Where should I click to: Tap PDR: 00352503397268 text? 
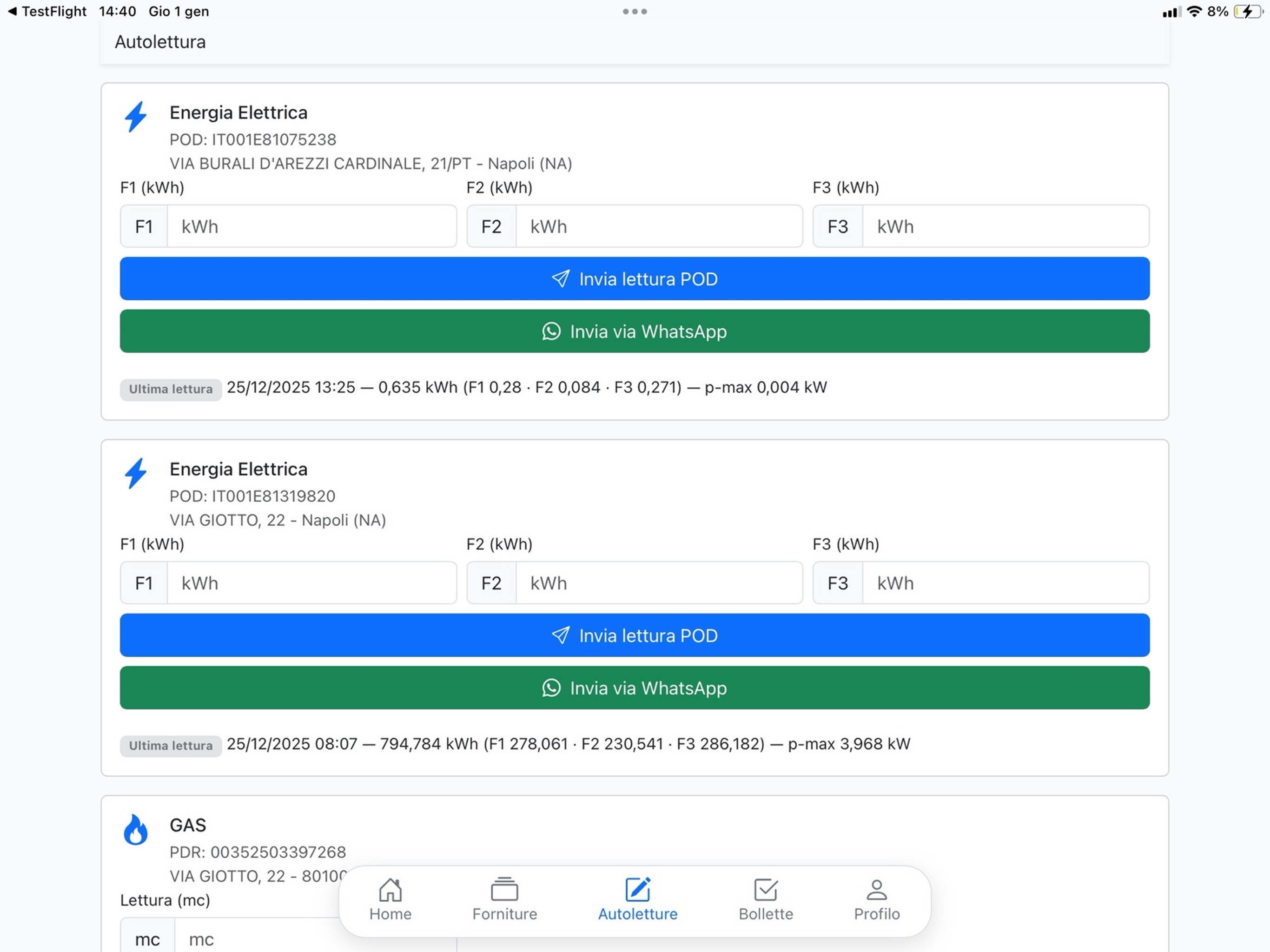258,852
